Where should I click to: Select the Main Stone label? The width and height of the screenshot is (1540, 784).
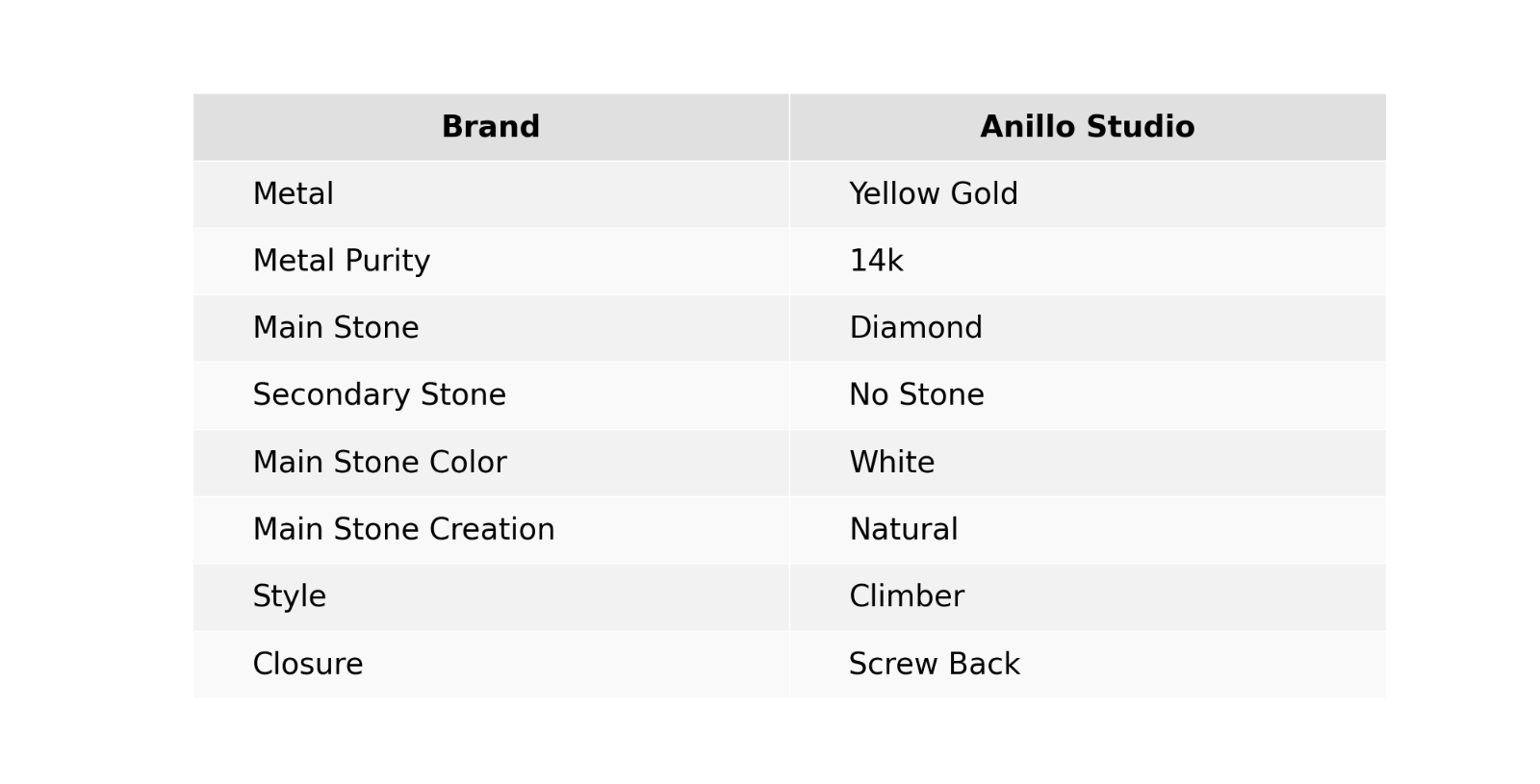pos(335,328)
